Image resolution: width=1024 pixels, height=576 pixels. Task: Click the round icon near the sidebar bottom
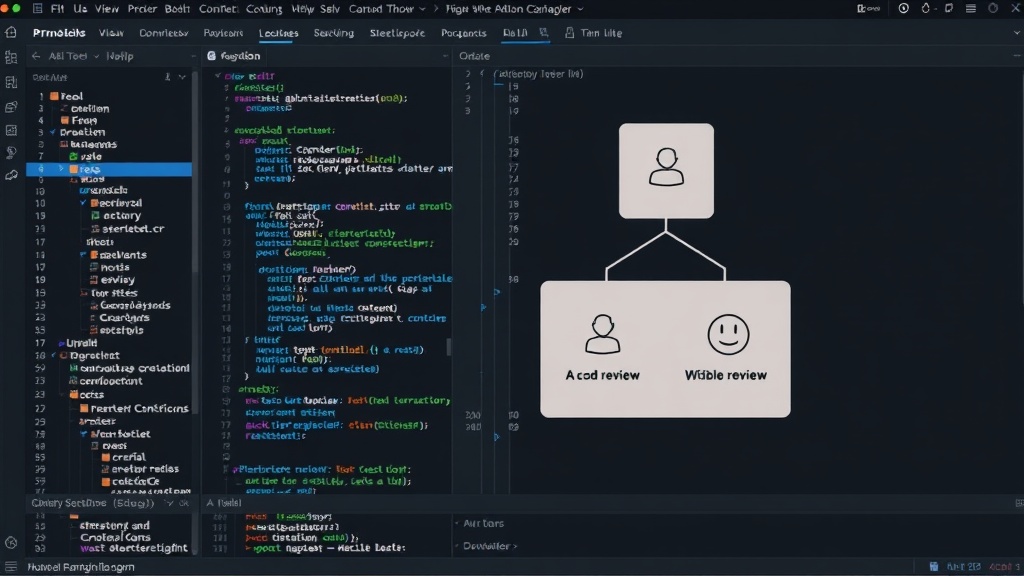tap(11, 543)
